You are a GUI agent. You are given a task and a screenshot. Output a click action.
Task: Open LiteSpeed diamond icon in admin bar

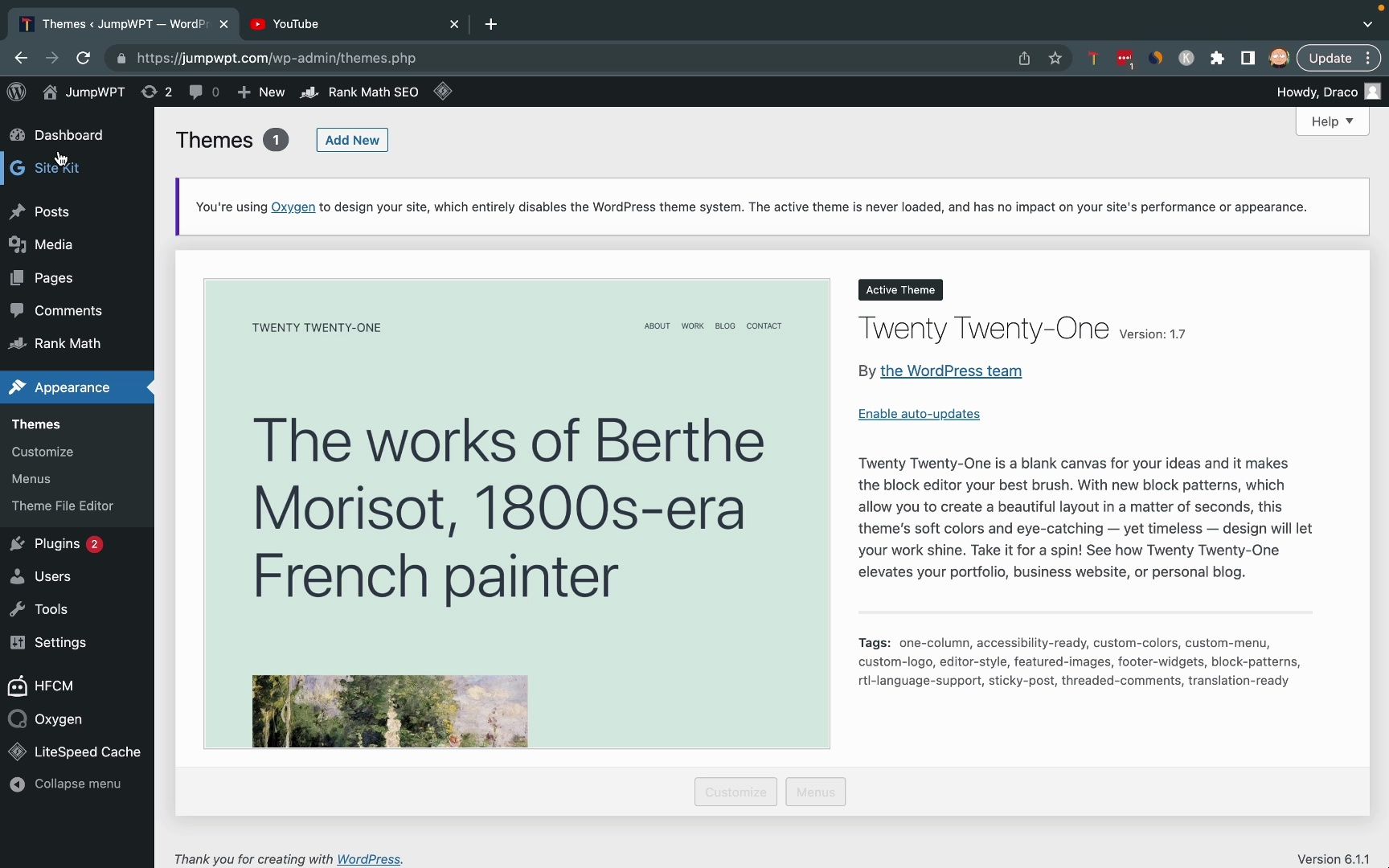[443, 92]
